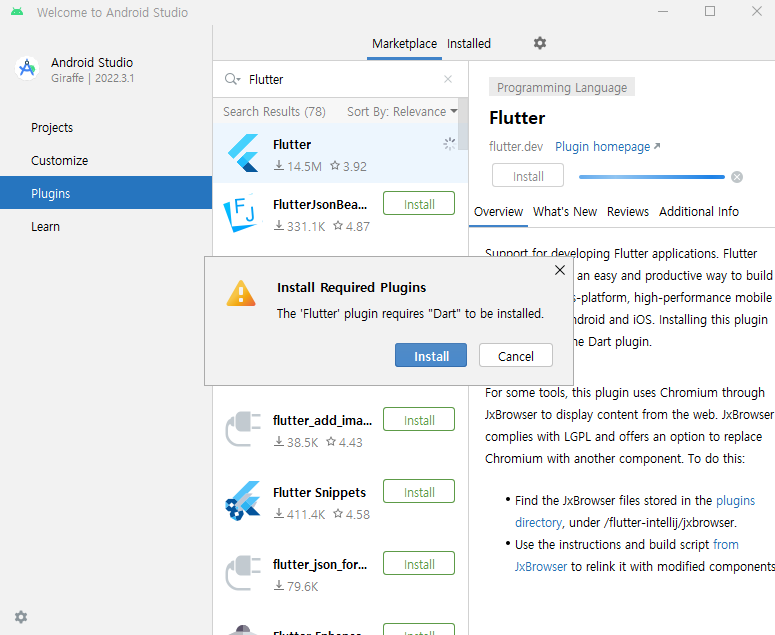Viewport: 775px width, 635px height.
Task: Click the Flutter loading spinner icon
Action: pyautogui.click(x=449, y=144)
